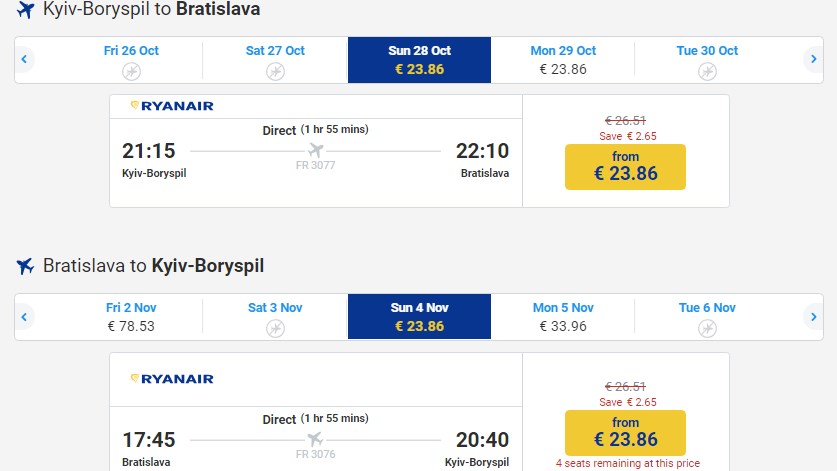Image resolution: width=837 pixels, height=471 pixels.
Task: Click the plane icon beside Bratislava to Kyiv-Boryspil
Action: [x=25, y=266]
